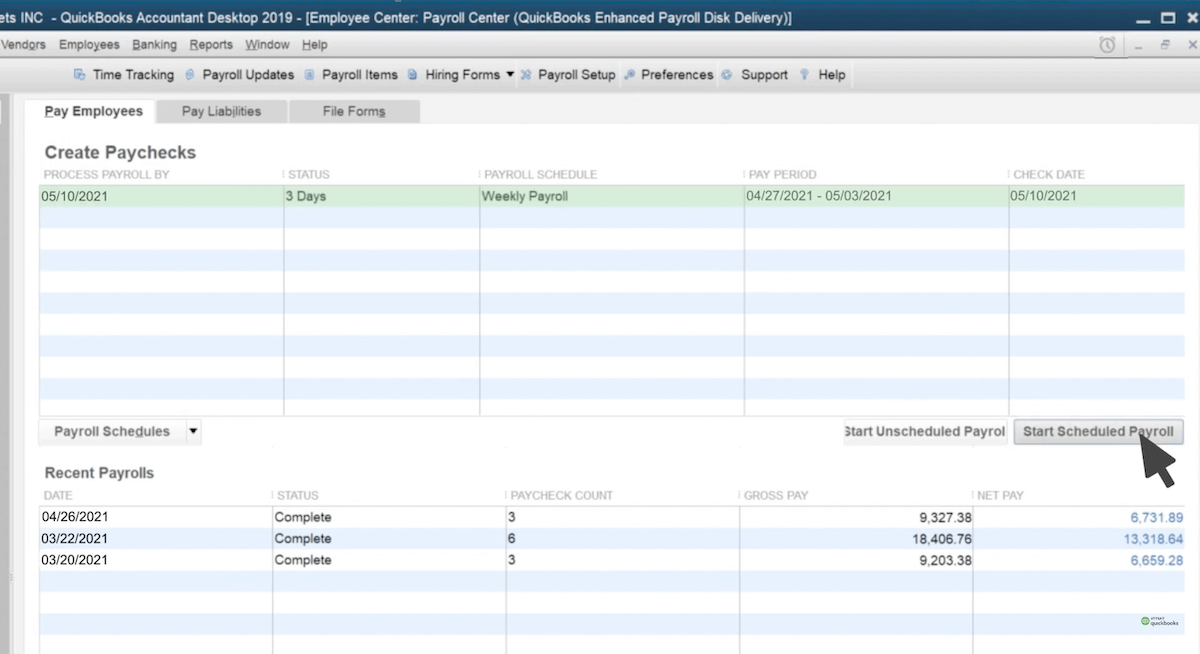Minimize the inner Payroll Center window
This screenshot has width=1200, height=654.
[x=1138, y=45]
